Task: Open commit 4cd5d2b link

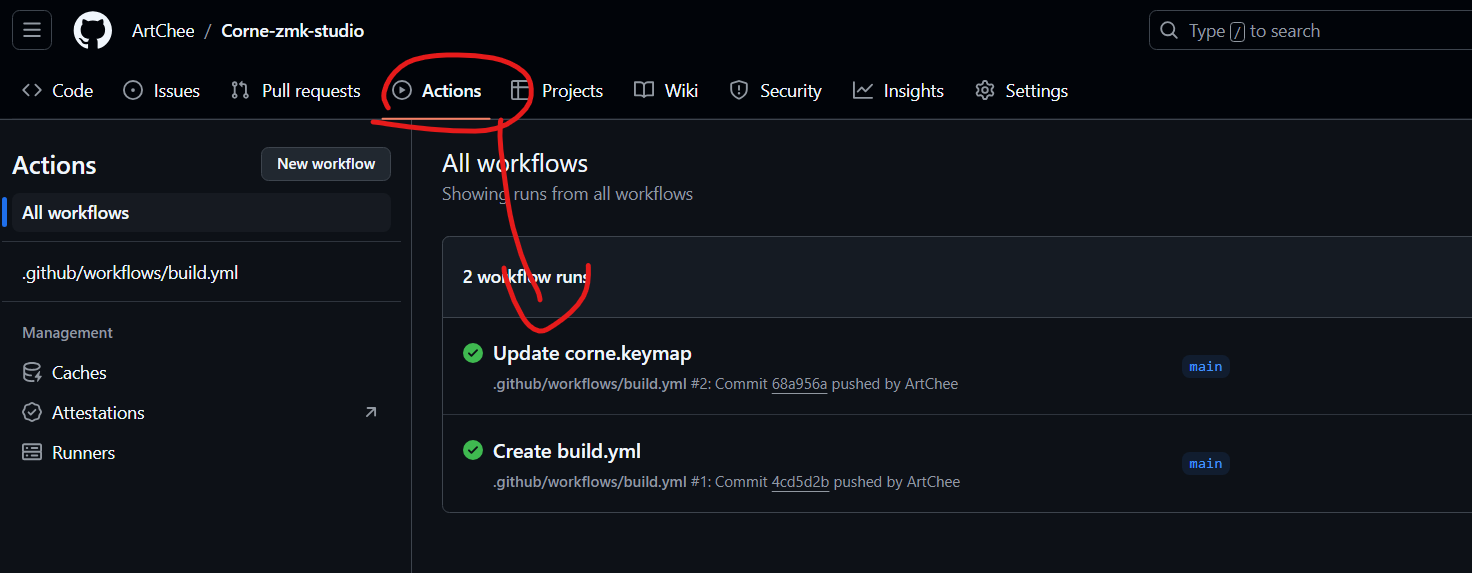Action: point(800,482)
